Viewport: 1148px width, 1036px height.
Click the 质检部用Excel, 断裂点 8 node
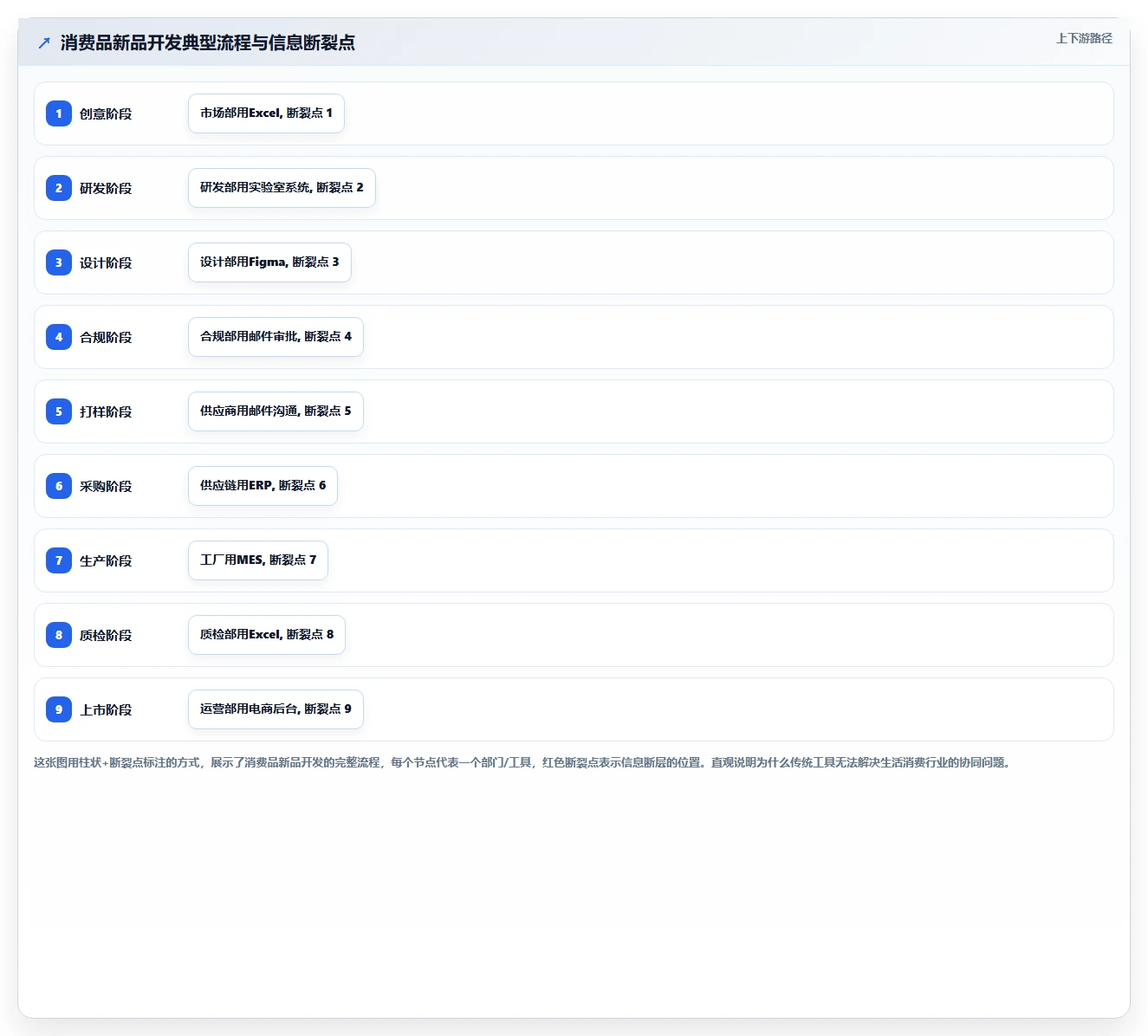click(x=267, y=635)
